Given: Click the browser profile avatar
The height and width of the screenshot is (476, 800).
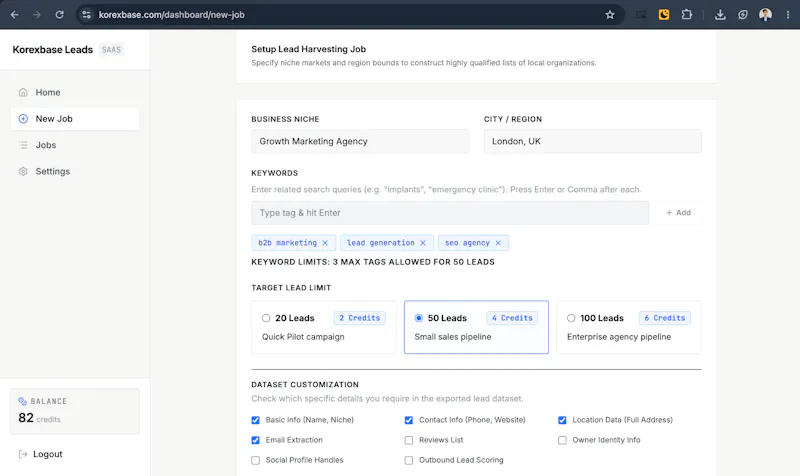Looking at the screenshot, I should 765,15.
